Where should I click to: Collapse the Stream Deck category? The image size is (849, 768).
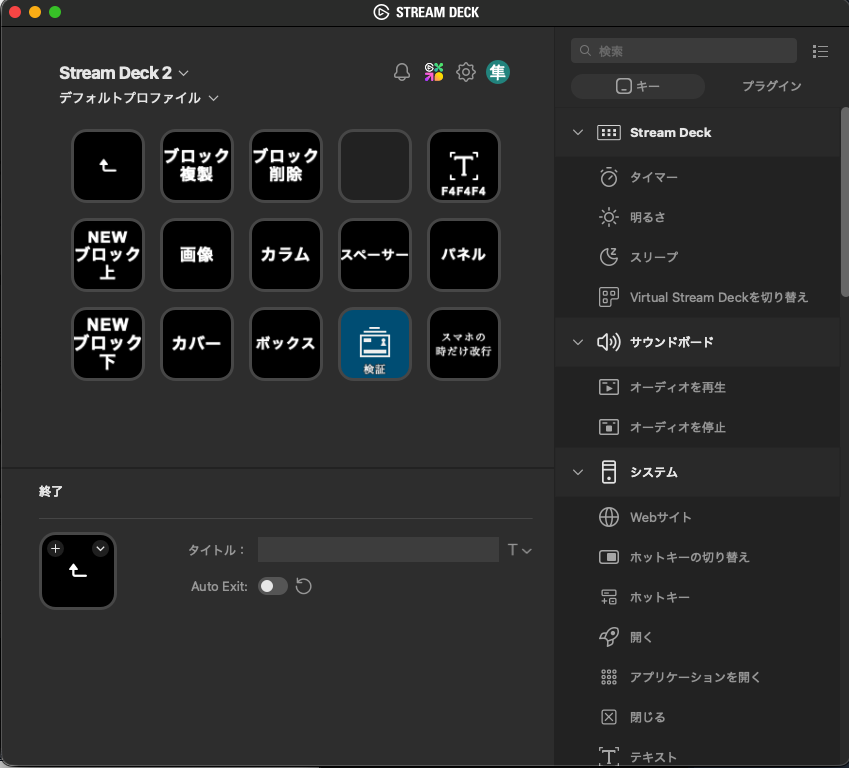(x=578, y=133)
